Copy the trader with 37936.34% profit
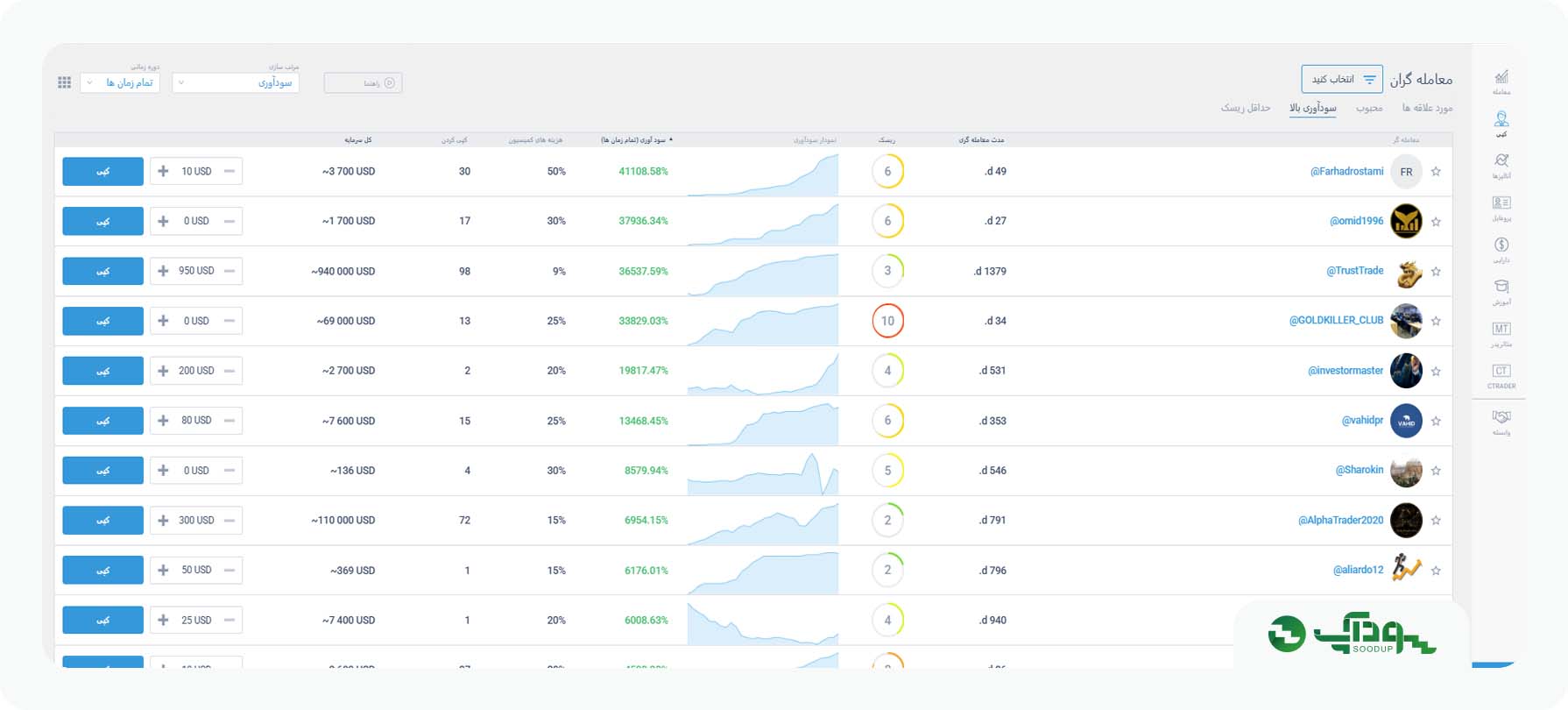Screen dimensions: 1568x710 (102, 221)
